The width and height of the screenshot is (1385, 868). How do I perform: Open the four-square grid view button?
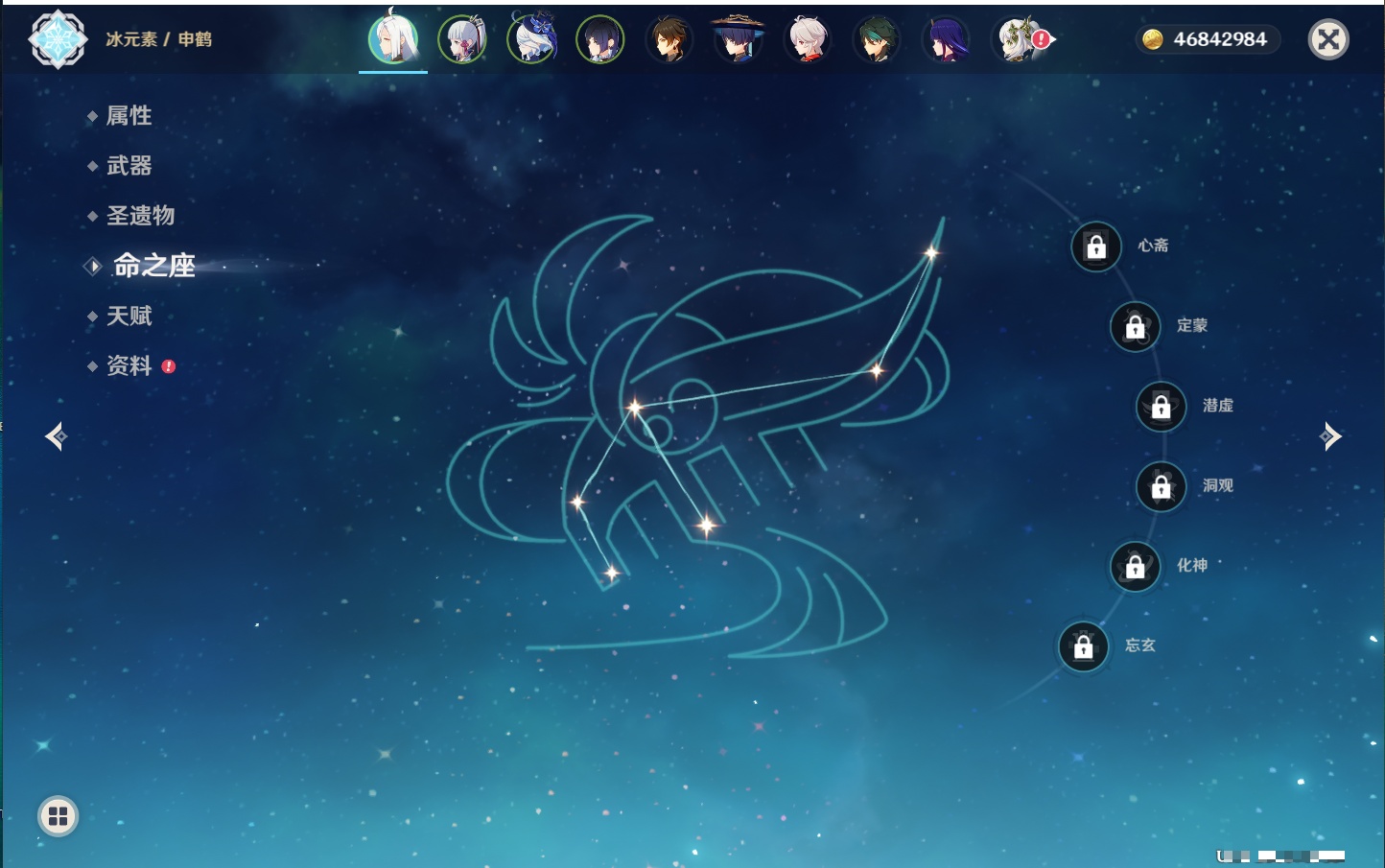tap(58, 816)
